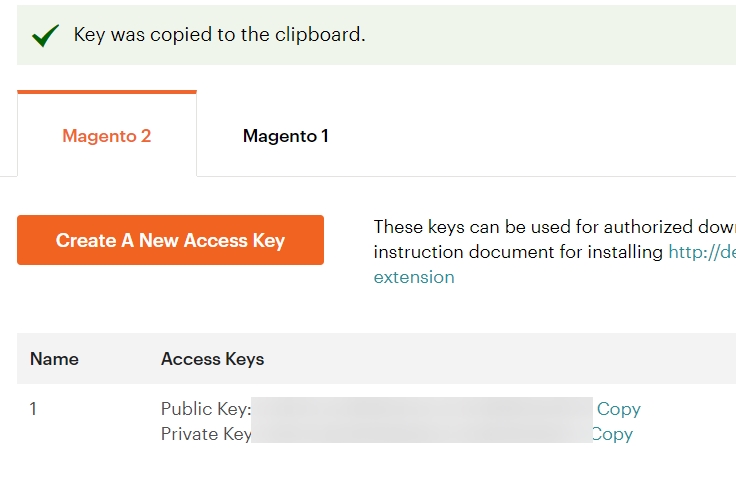Copy the Private Key

613,434
